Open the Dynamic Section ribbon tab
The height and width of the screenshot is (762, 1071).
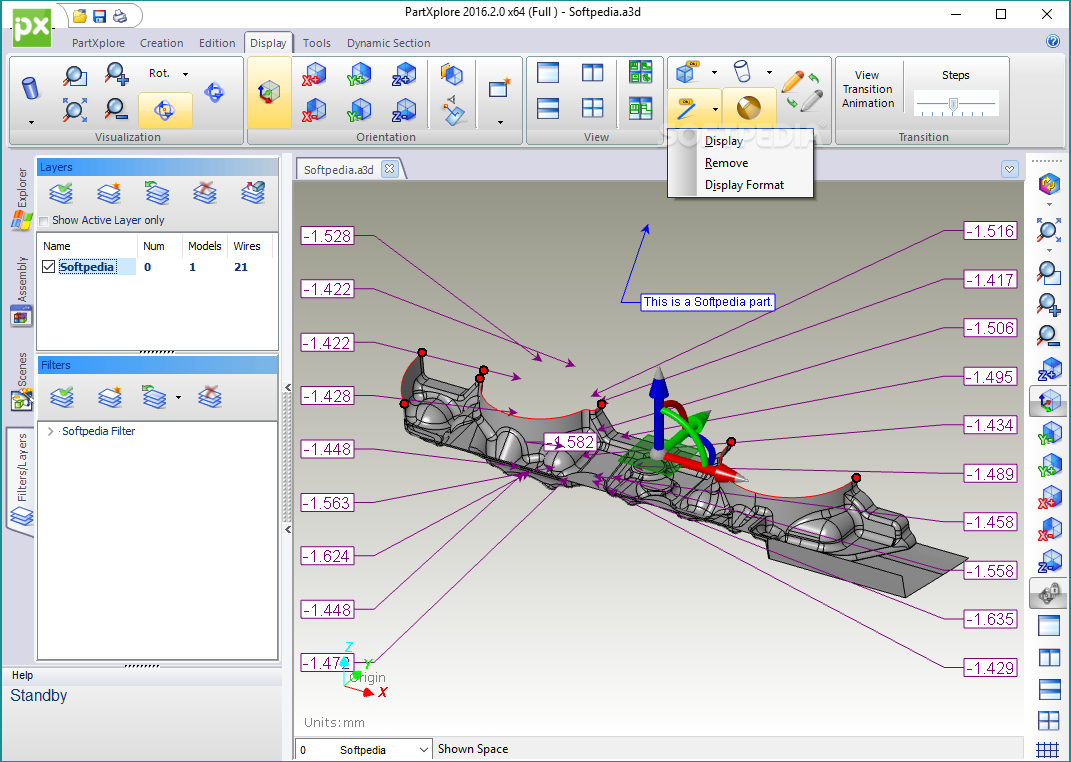tap(389, 43)
